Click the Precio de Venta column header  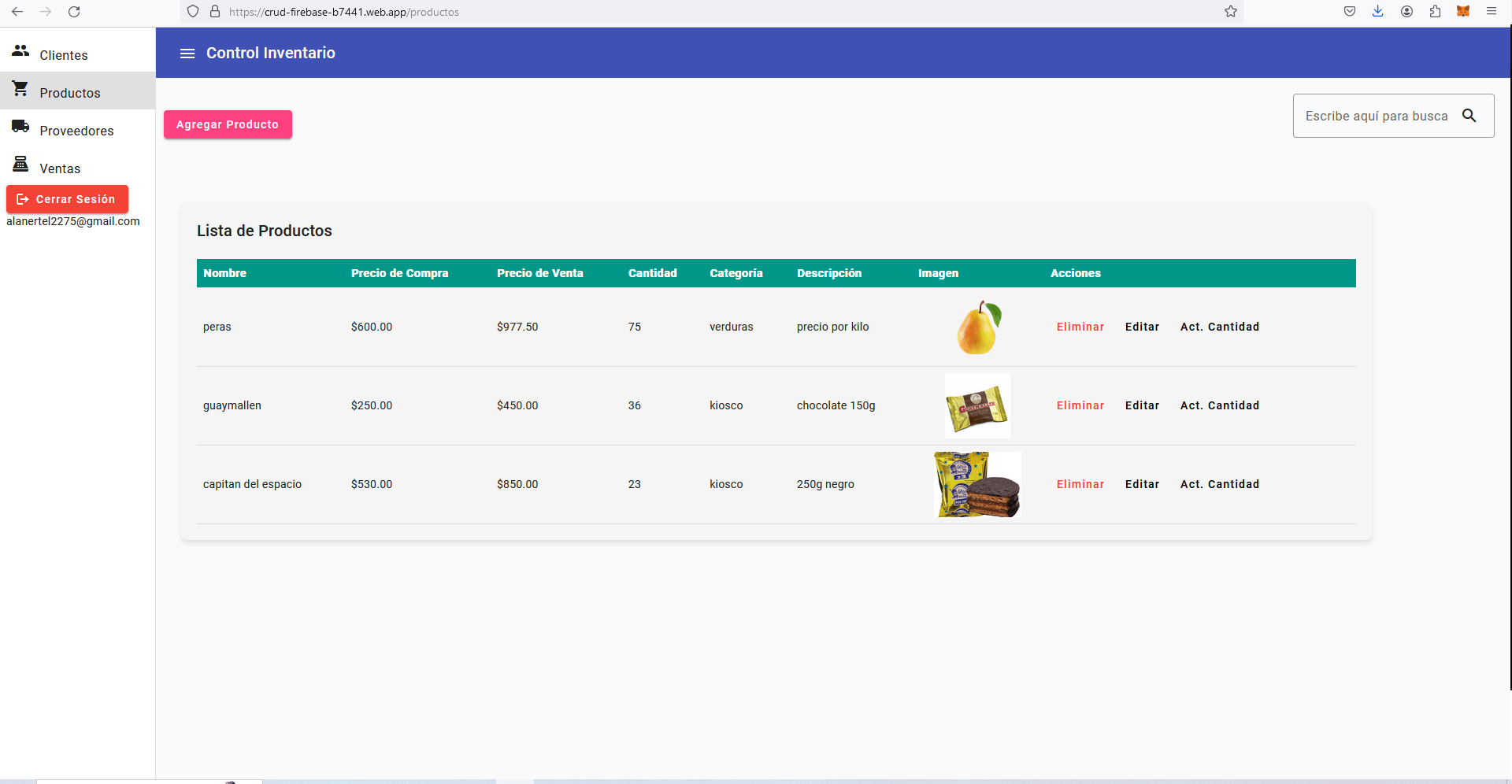click(540, 273)
